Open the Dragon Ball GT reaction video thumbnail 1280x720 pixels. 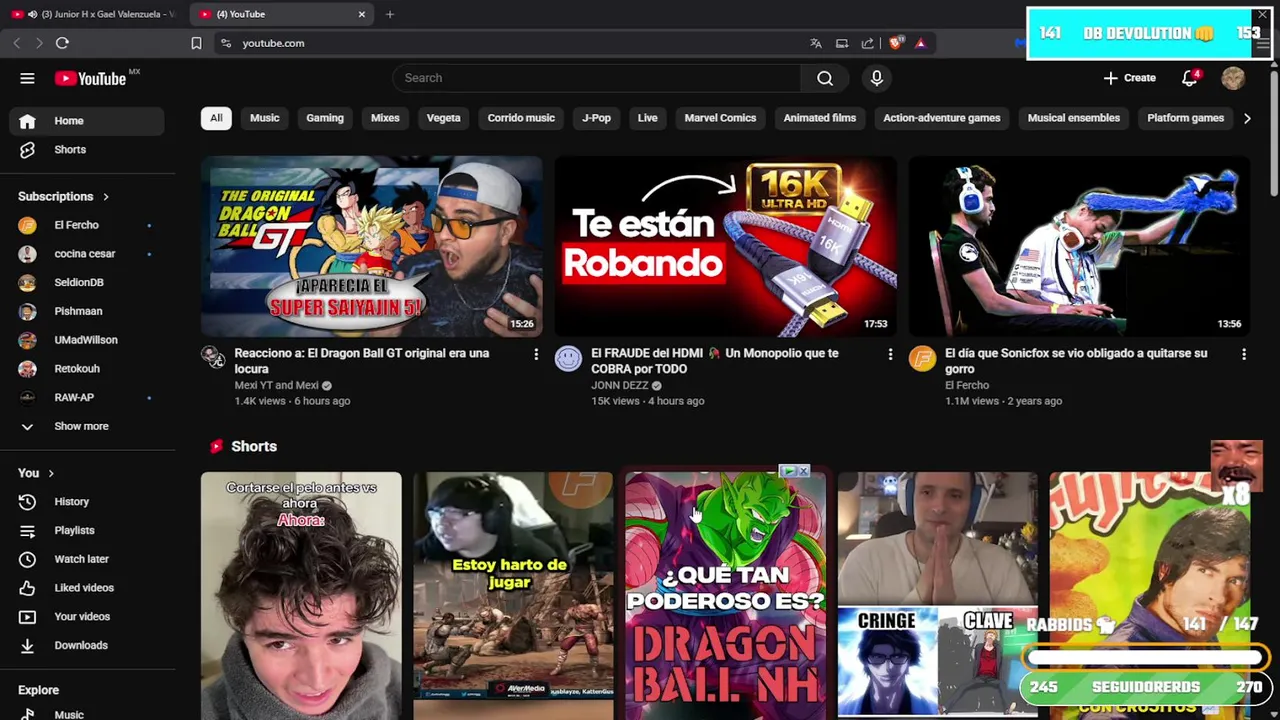tap(371, 247)
